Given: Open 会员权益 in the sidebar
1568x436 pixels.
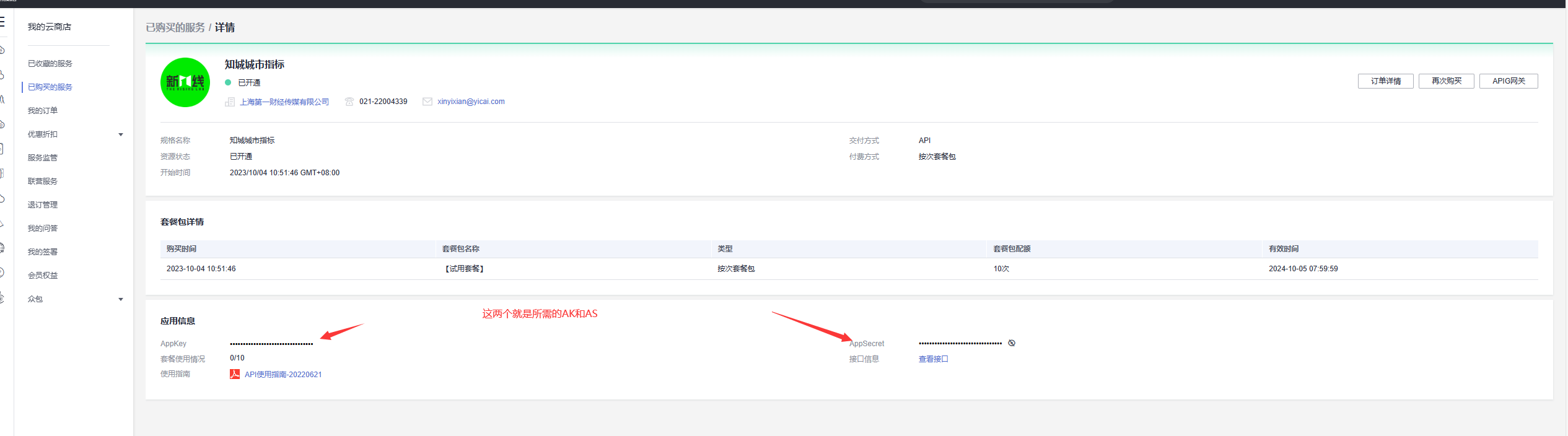Looking at the screenshot, I should (x=43, y=276).
